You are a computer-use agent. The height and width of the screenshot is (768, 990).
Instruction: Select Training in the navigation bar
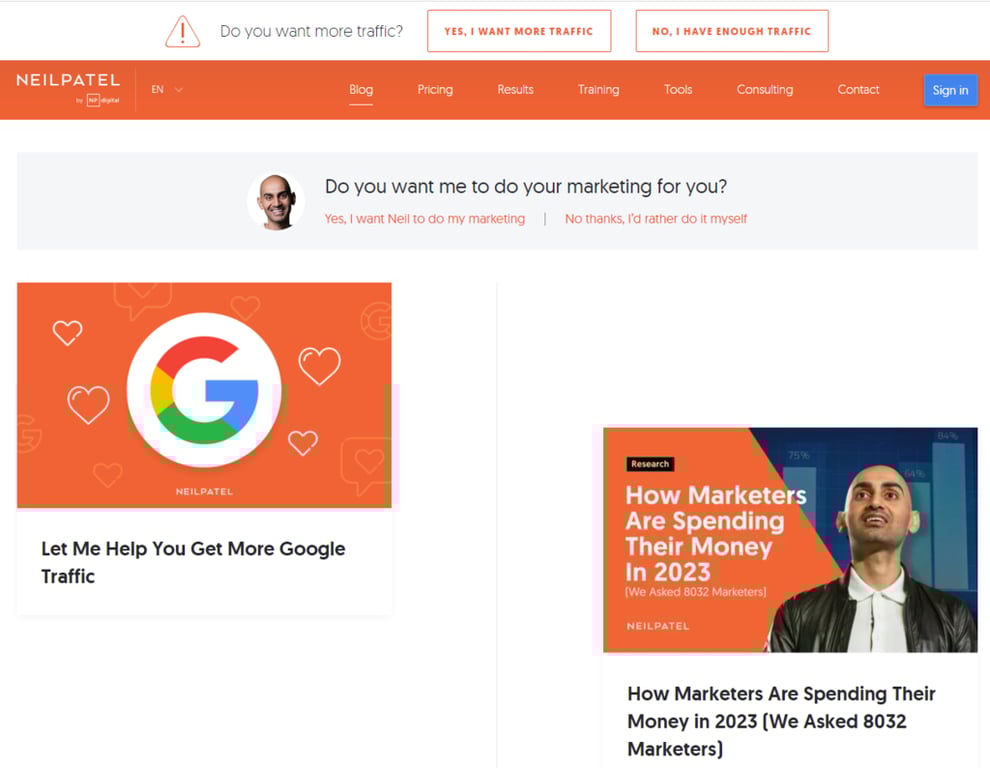[x=598, y=89]
